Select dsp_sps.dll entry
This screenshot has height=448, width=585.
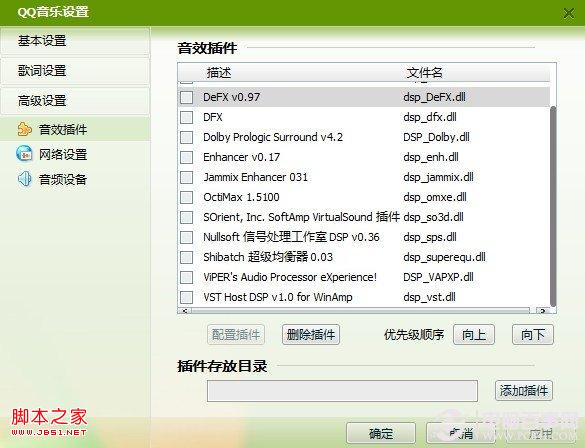[x=430, y=237]
